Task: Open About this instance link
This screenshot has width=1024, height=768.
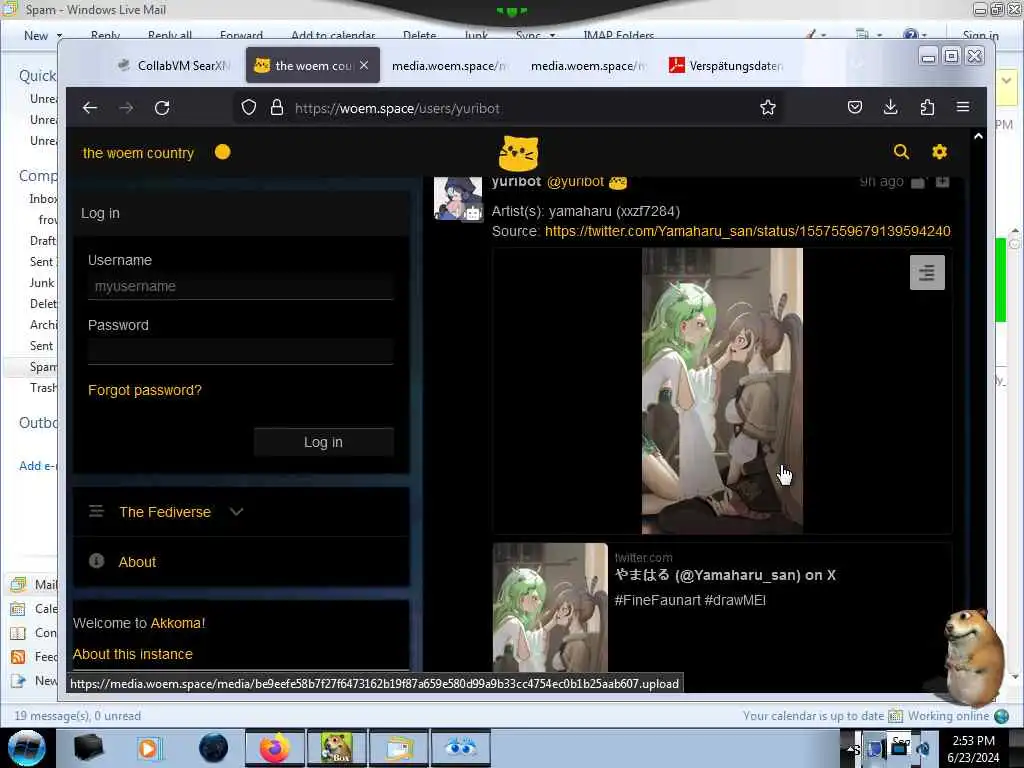Action: (133, 654)
